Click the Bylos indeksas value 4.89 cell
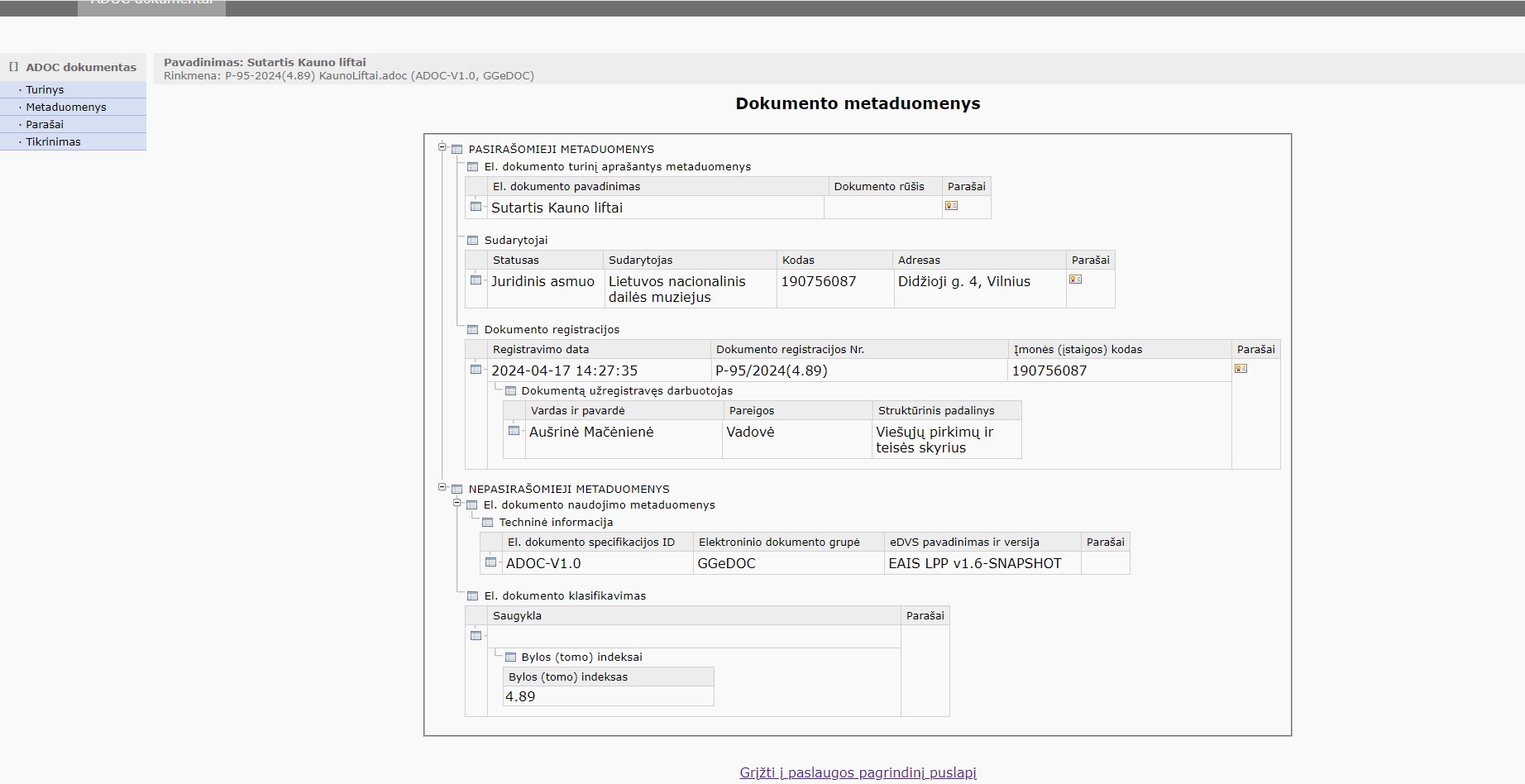This screenshot has width=1525, height=784. point(608,696)
